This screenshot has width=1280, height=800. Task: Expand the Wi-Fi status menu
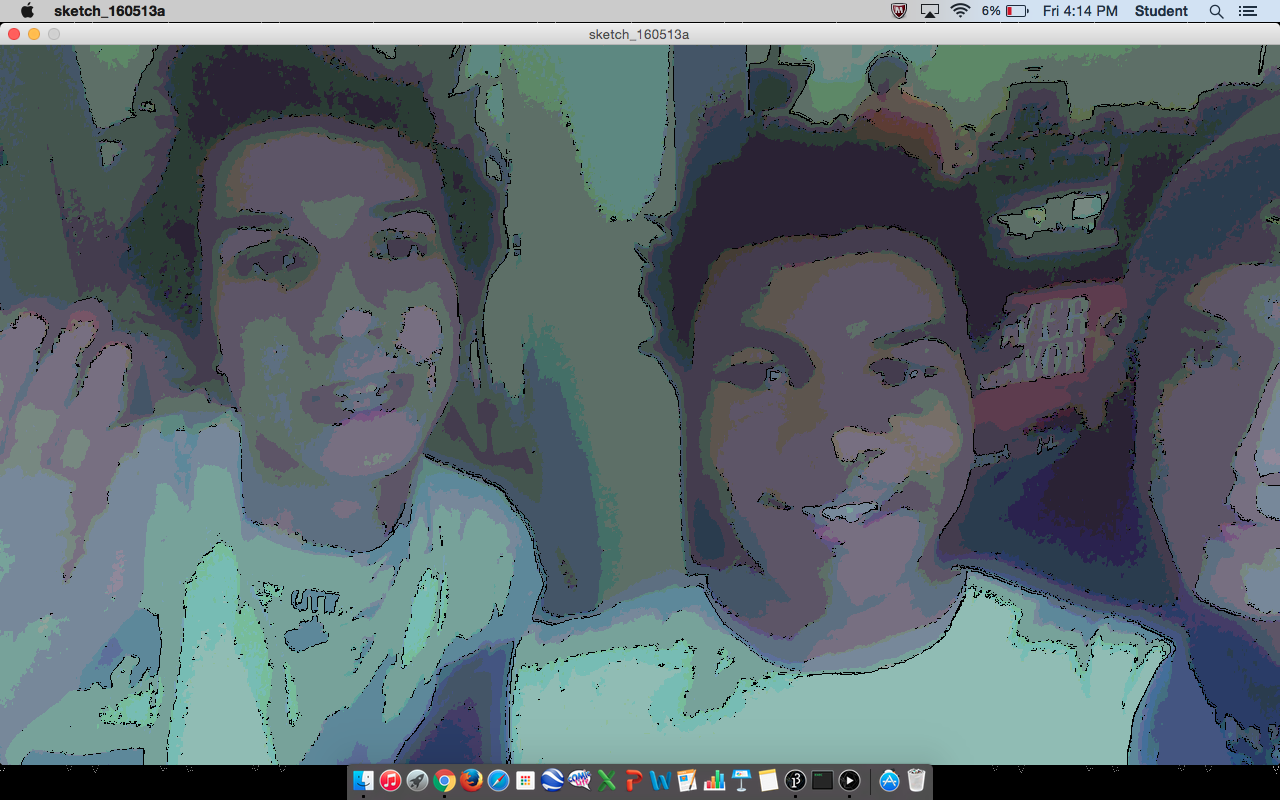pos(960,11)
